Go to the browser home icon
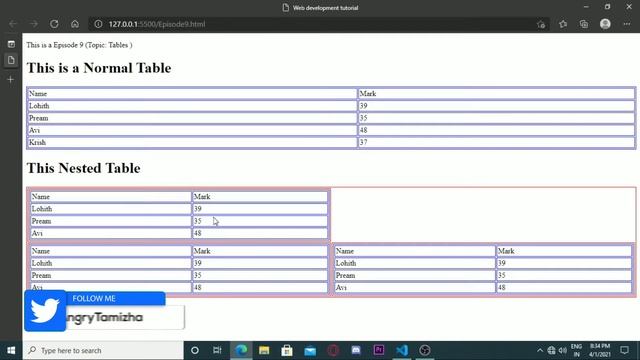The height and width of the screenshot is (360, 640). click(75, 24)
